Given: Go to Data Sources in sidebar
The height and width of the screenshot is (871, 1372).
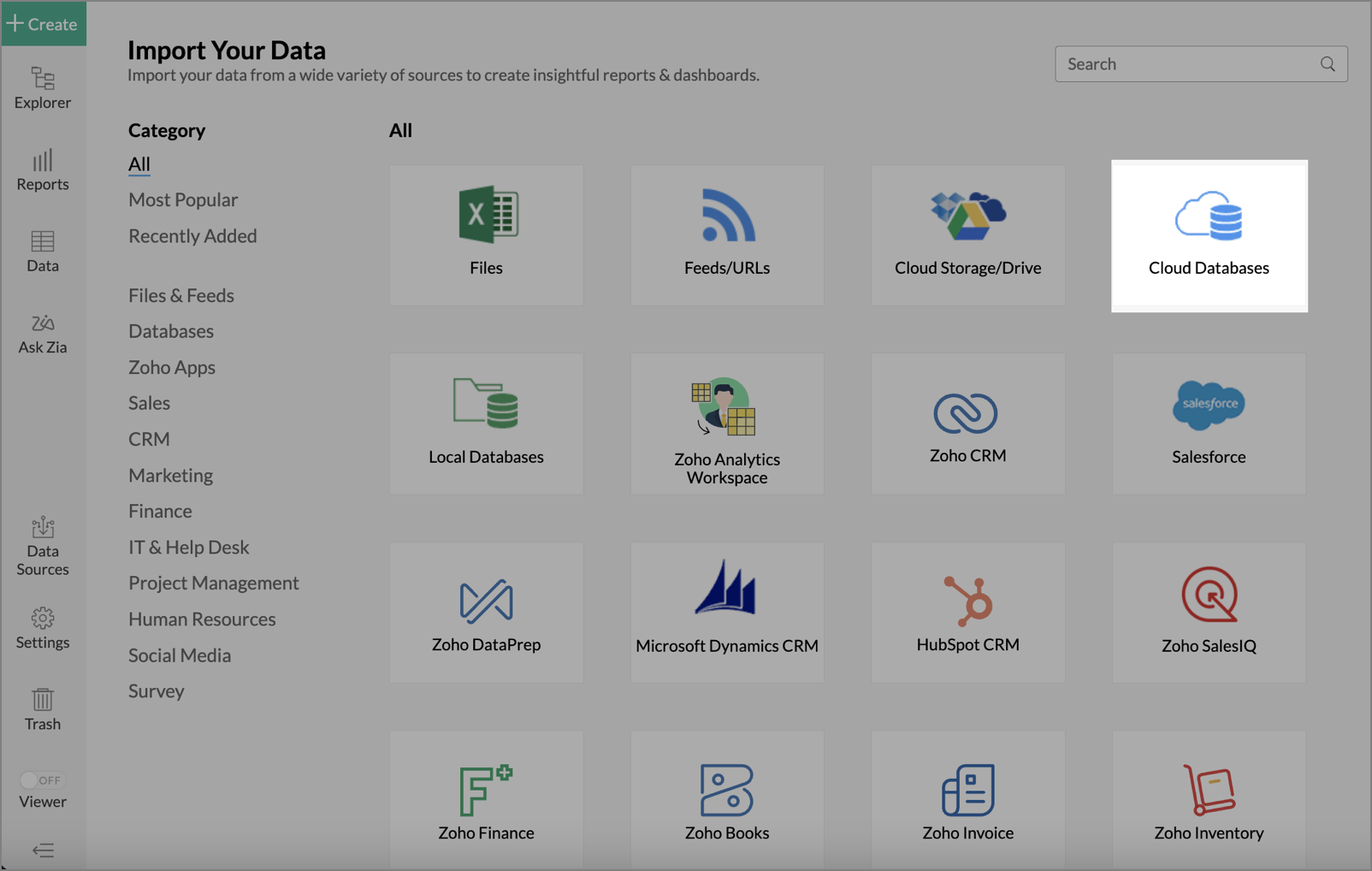Looking at the screenshot, I should pos(43,547).
